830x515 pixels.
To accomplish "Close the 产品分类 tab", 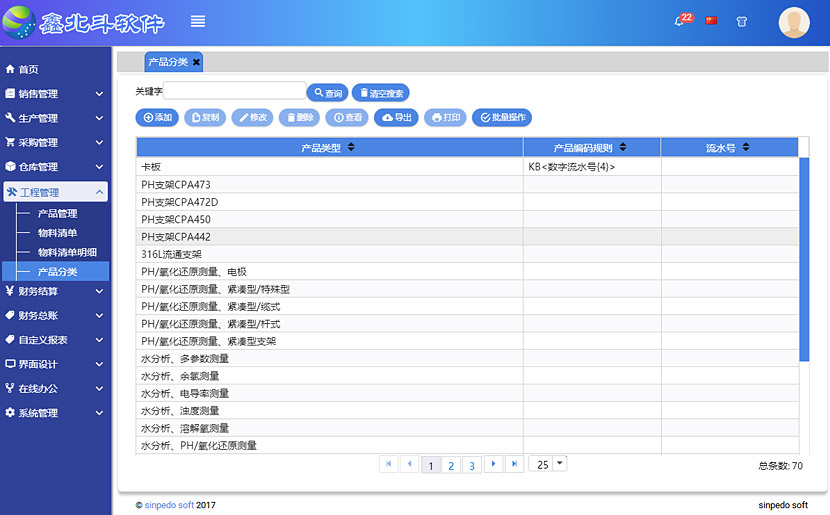I will click(196, 62).
